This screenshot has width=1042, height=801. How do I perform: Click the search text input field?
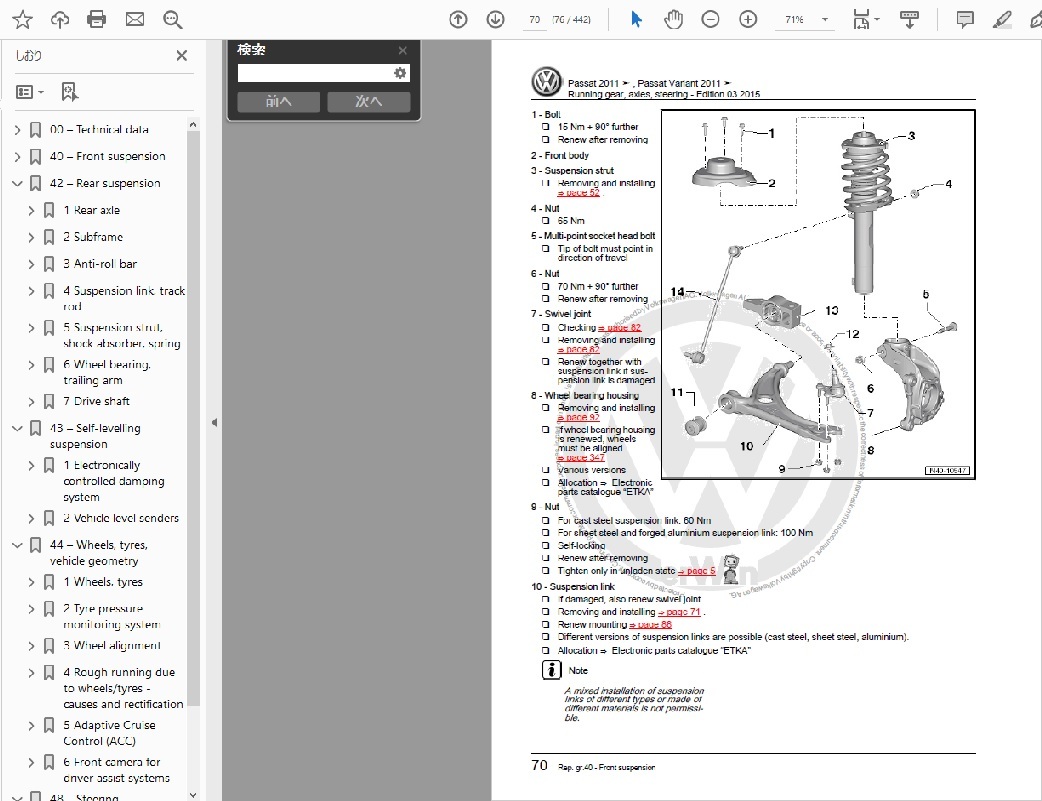tap(314, 73)
